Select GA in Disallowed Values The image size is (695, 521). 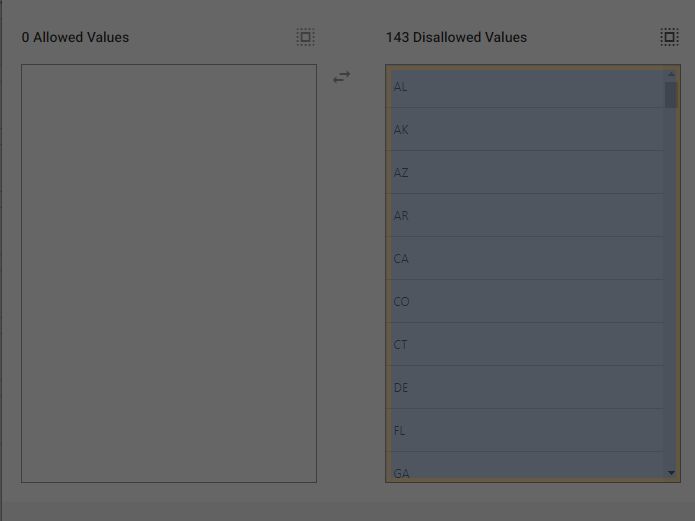click(x=525, y=466)
